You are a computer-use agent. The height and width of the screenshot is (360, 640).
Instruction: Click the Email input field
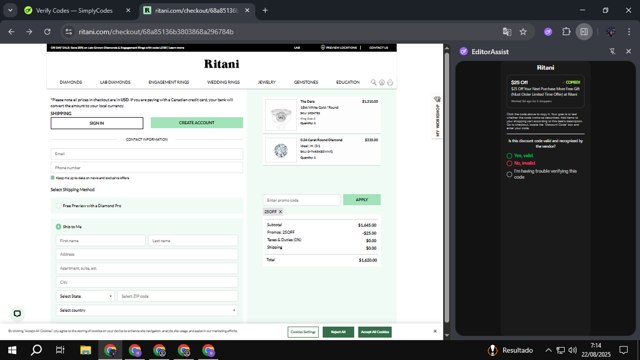147,154
